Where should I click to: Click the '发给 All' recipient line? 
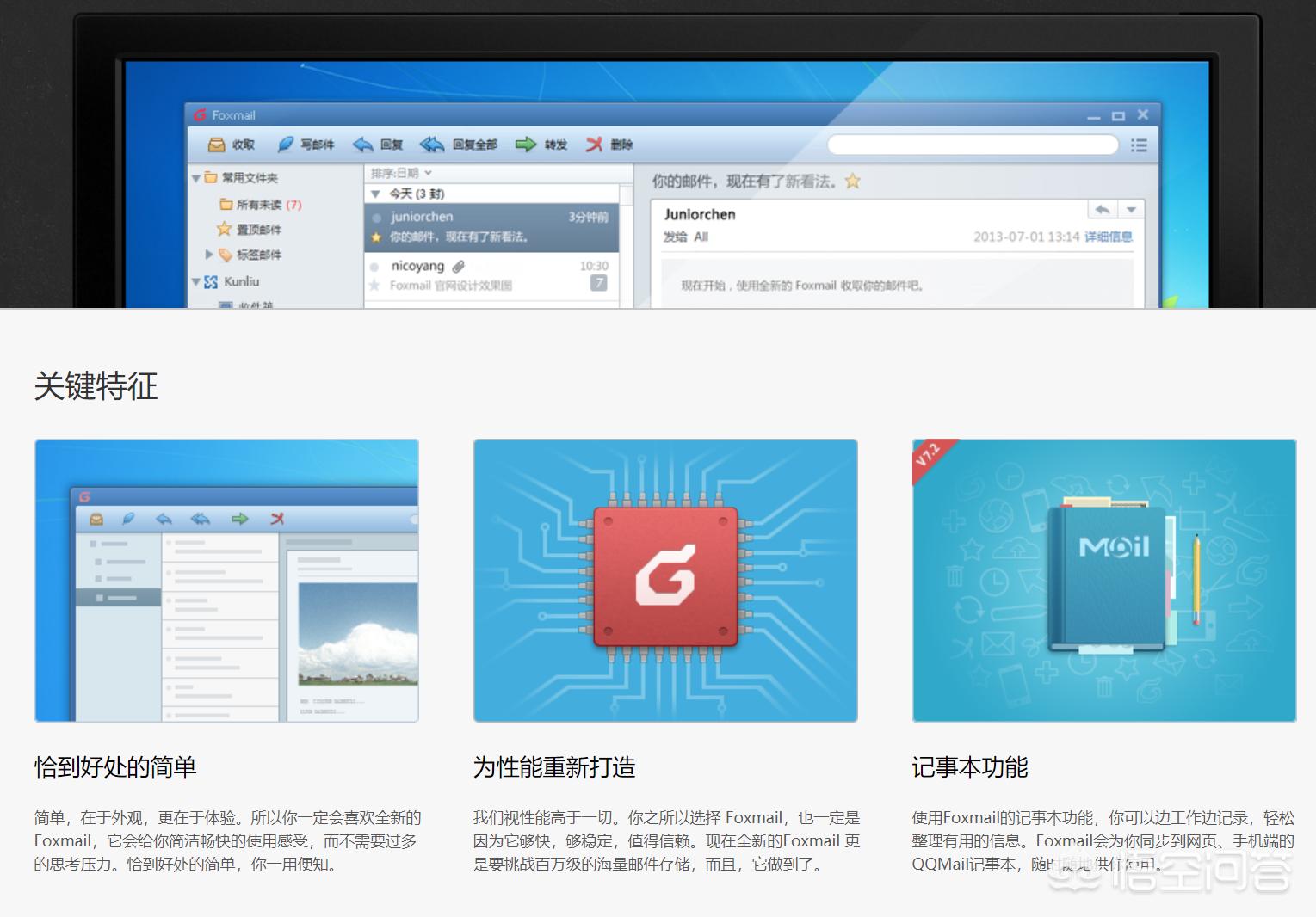686,237
